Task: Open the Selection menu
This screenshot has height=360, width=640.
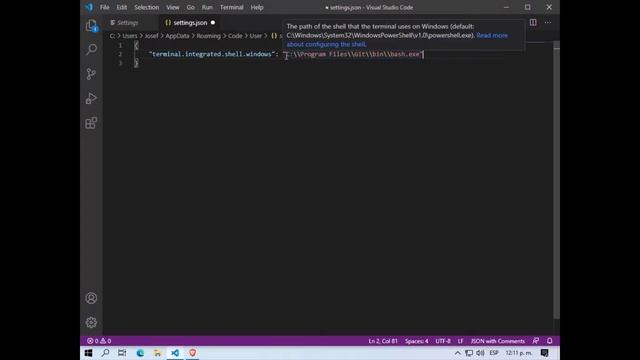Action: pyautogui.click(x=147, y=7)
